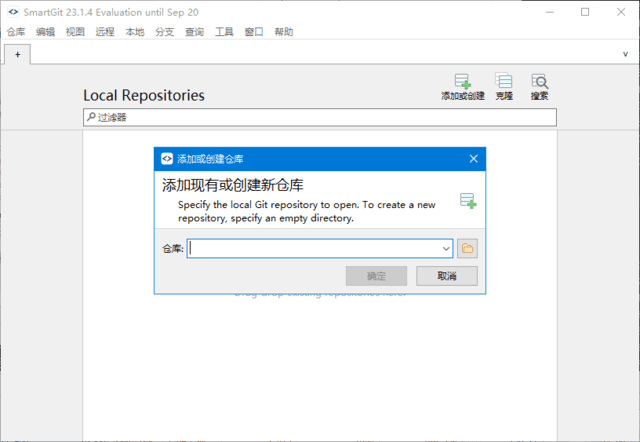Close the SmartGit main window
Screen dimensions: 640x442
tap(621, 12)
